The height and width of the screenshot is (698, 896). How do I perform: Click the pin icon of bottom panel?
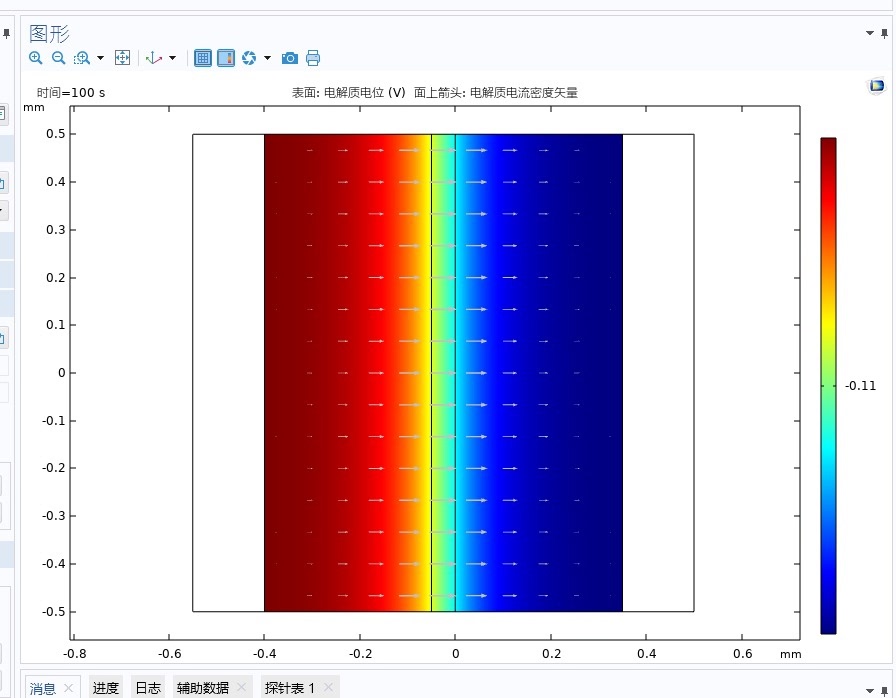[x=885, y=691]
